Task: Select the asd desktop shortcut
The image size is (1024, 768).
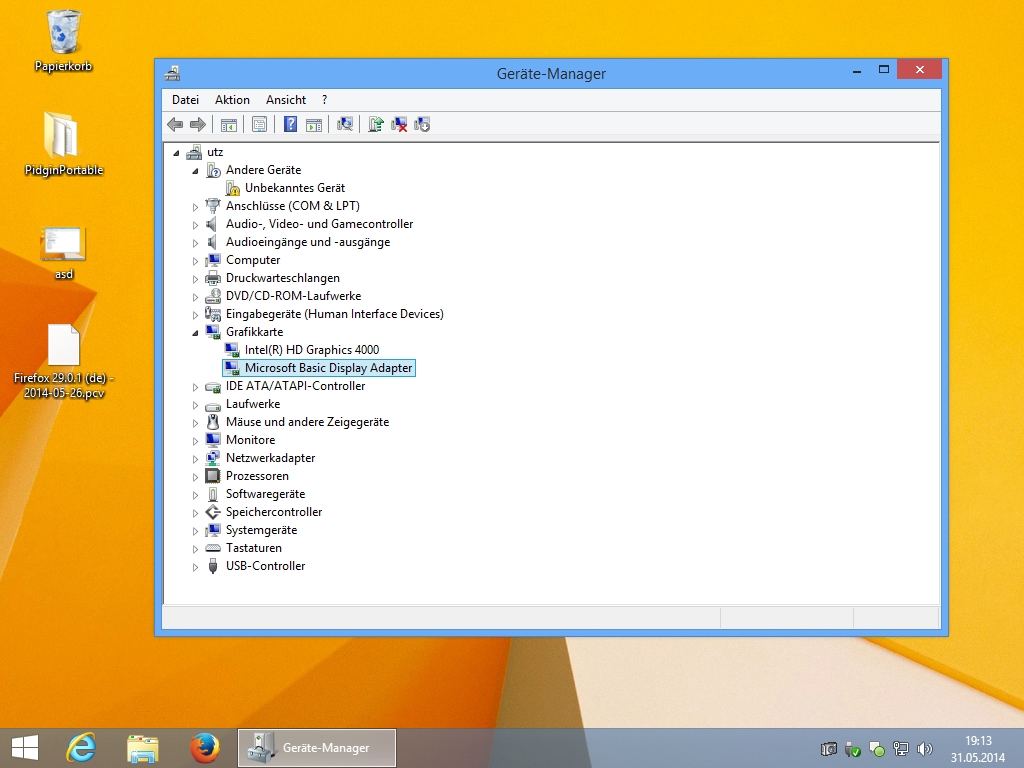Action: tap(63, 244)
